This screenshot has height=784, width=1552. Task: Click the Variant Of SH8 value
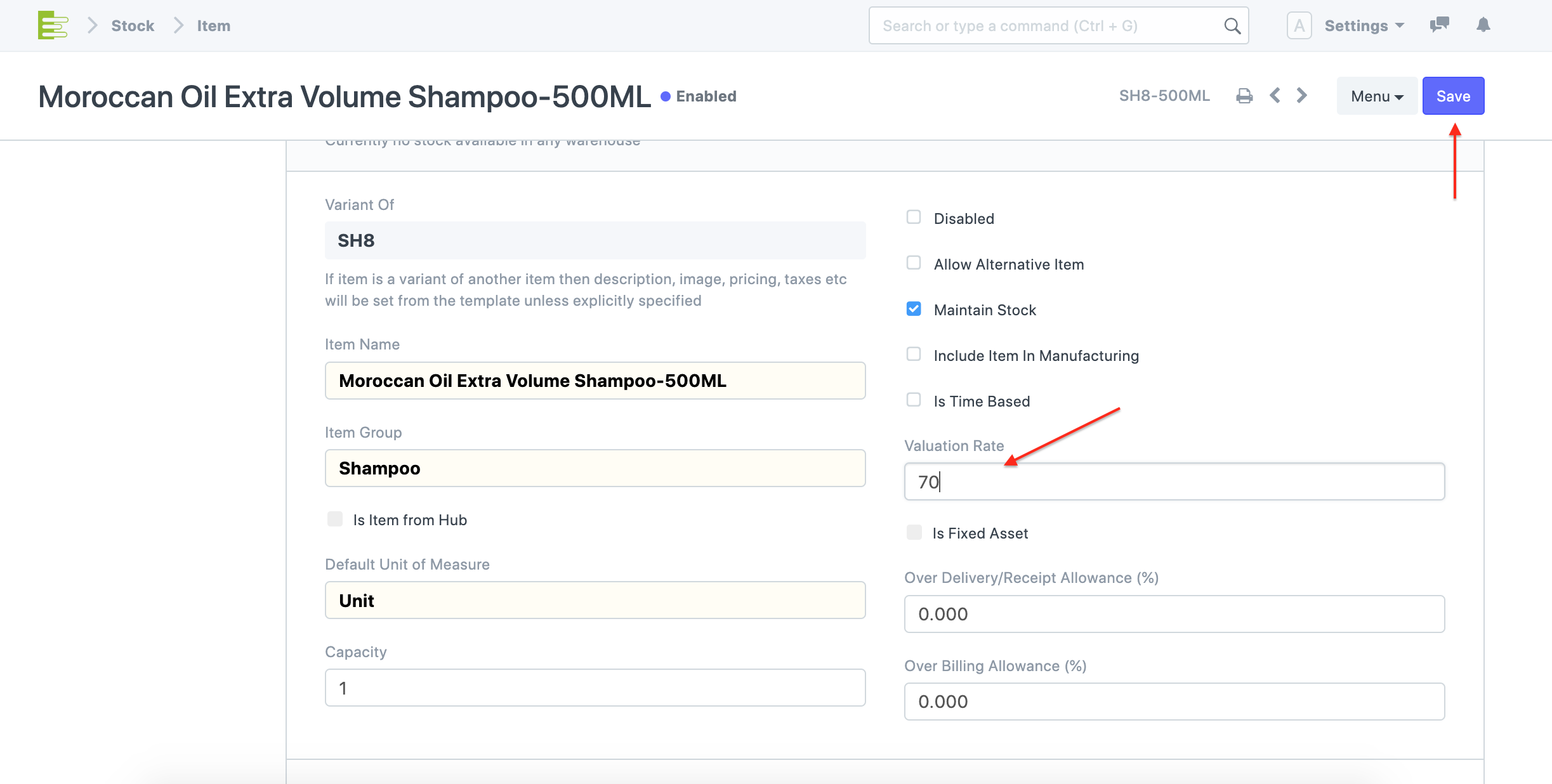[595, 240]
